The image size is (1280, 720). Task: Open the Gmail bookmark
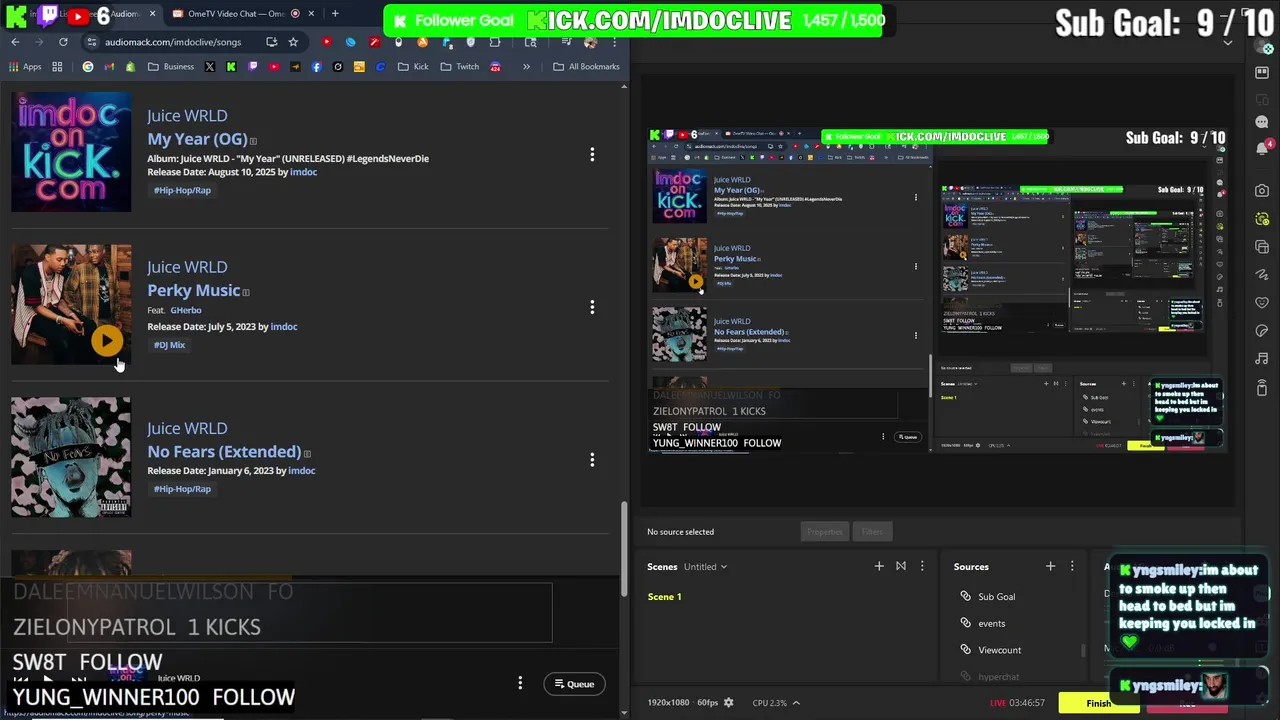click(109, 67)
